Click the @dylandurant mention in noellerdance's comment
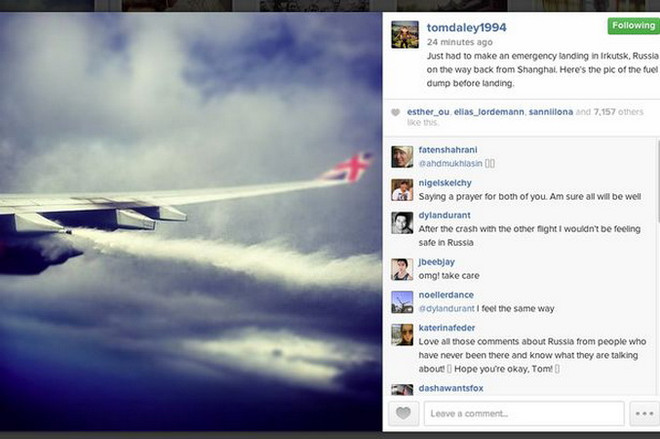 click(x=447, y=309)
